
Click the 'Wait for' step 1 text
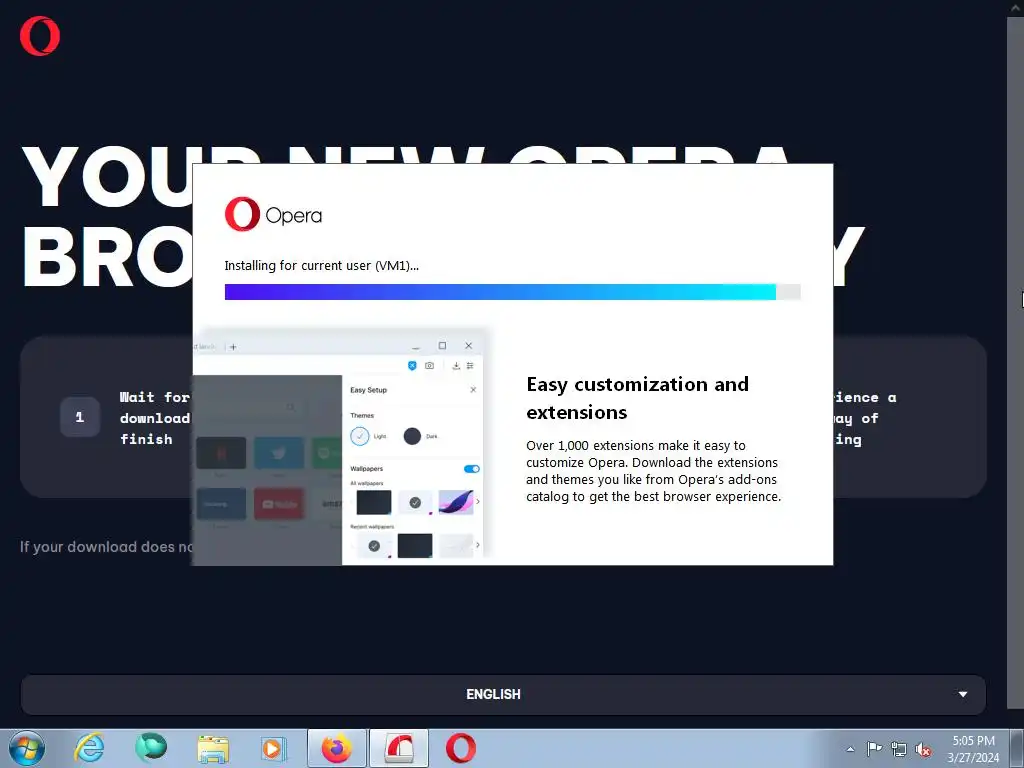(155, 418)
